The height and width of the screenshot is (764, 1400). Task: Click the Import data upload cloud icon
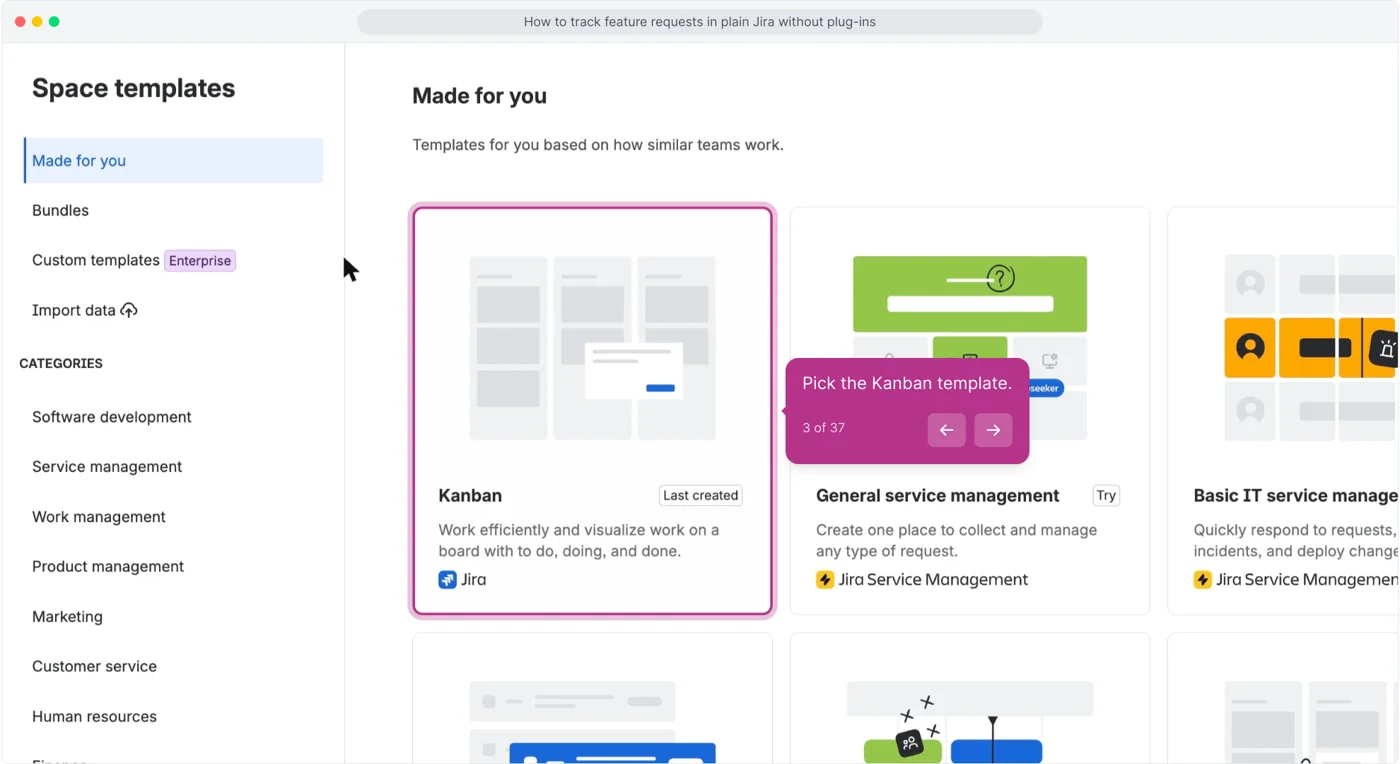[x=129, y=310]
